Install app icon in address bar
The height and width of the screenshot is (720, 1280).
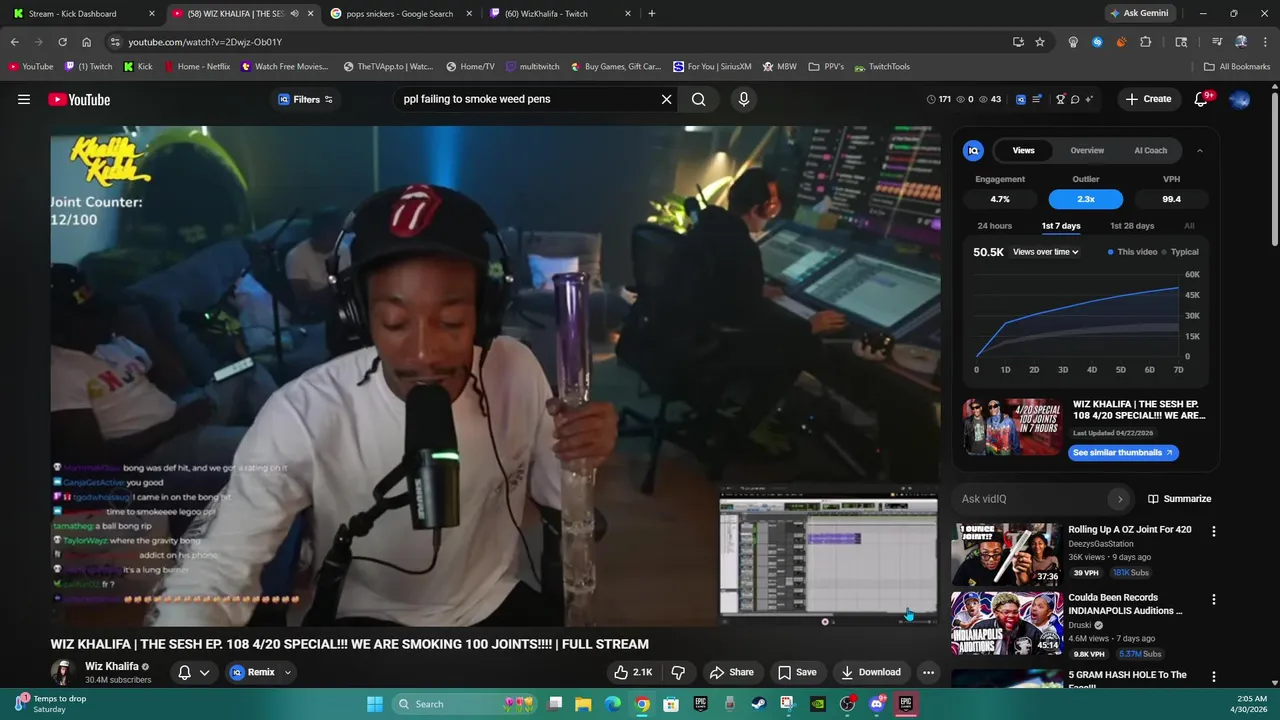click(x=1018, y=42)
